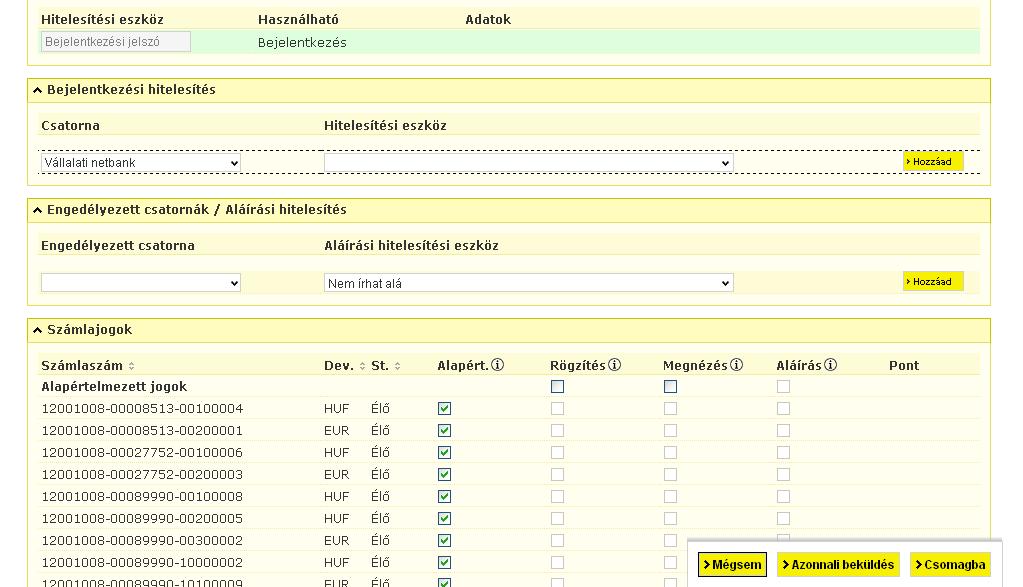Toggle Rögzítés for account 12001008-00027752-00200003
The height and width of the screenshot is (587, 1023).
click(557, 474)
